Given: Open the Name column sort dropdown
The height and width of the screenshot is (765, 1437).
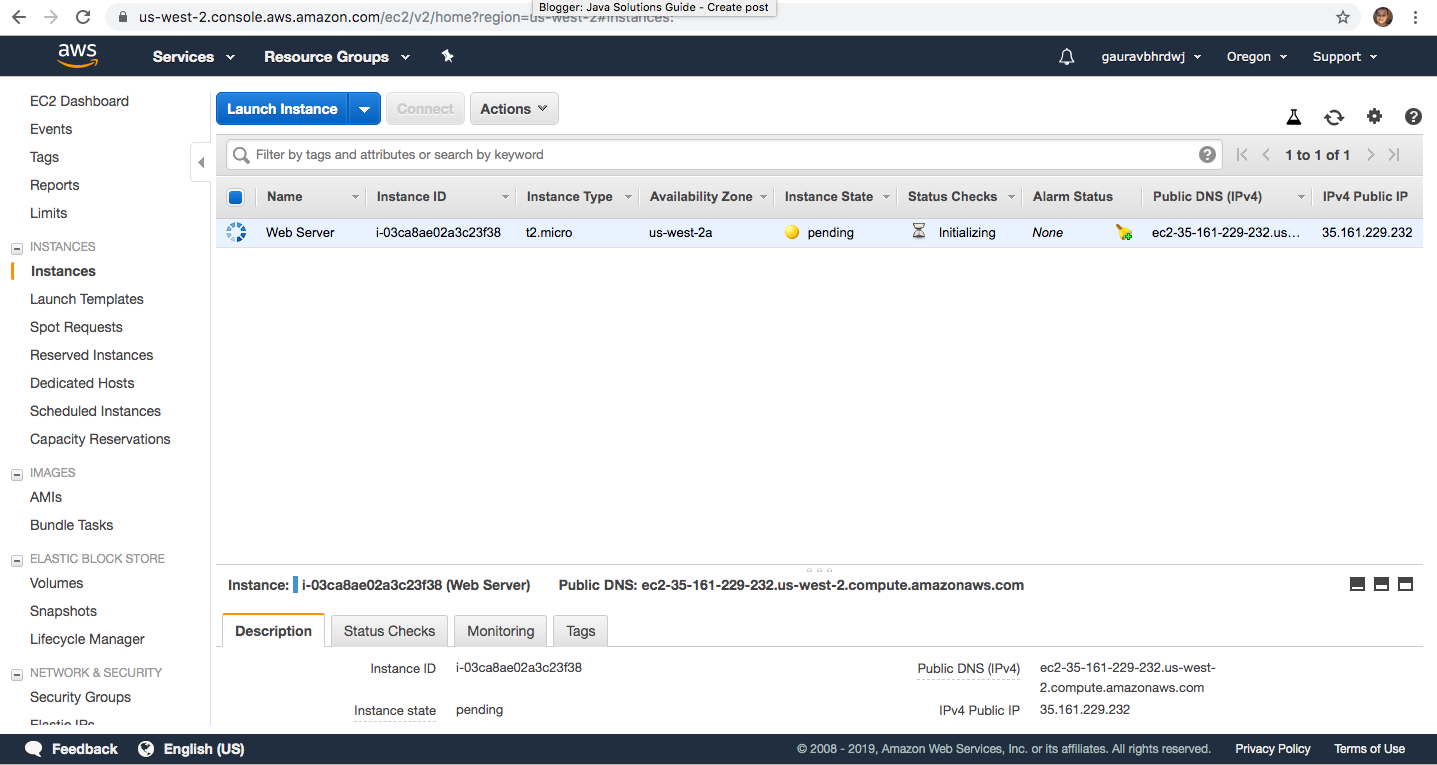Looking at the screenshot, I should 356,196.
